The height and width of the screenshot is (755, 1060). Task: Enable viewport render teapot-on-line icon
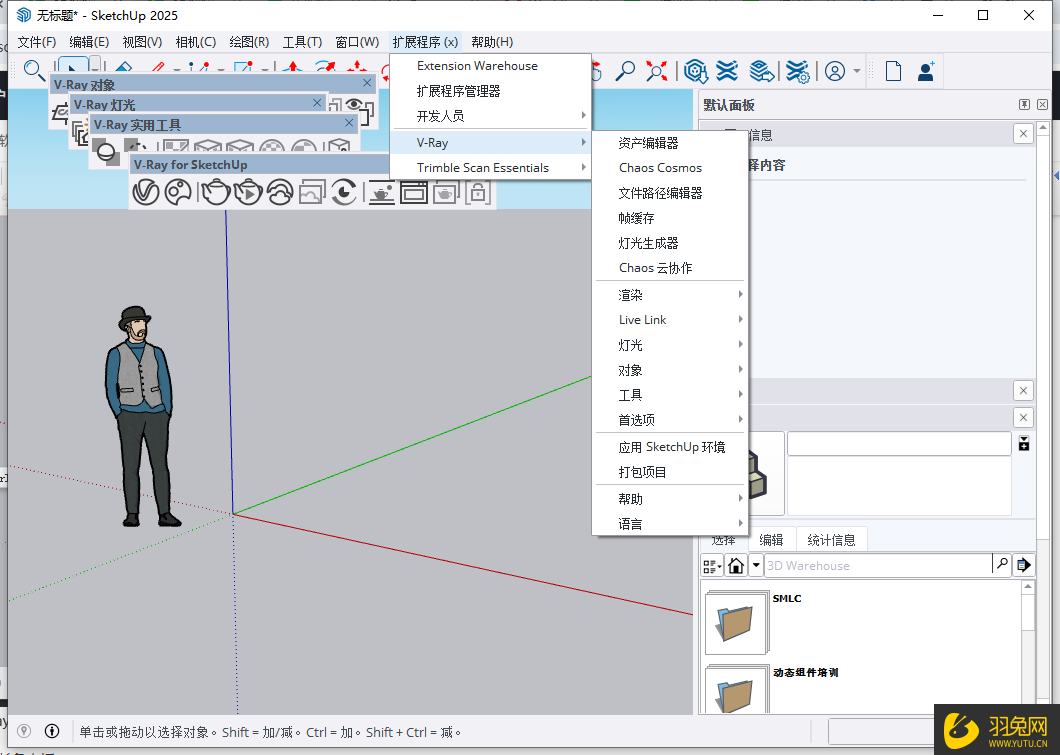(382, 192)
